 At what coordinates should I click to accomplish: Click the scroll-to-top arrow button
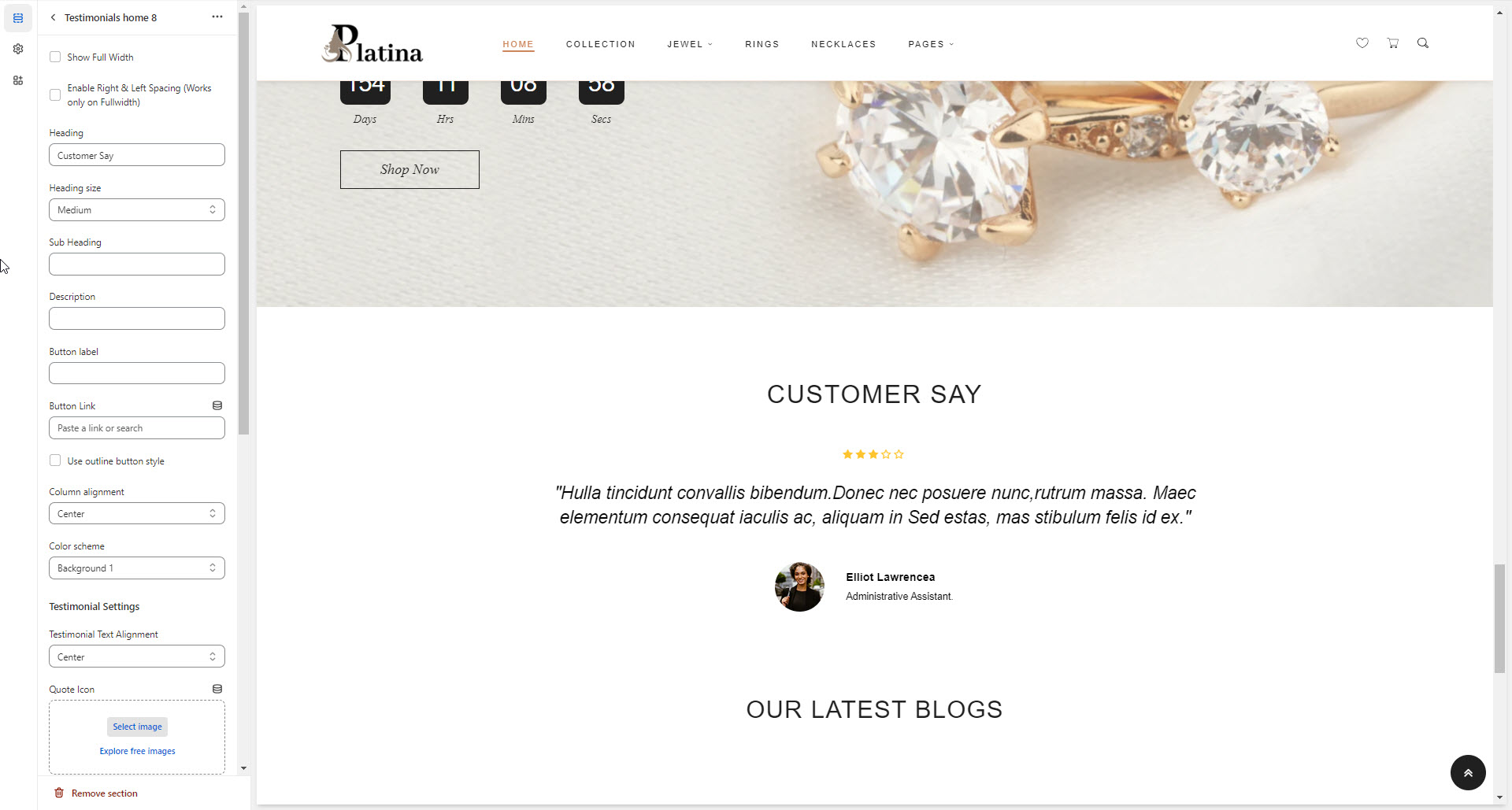click(1468, 773)
